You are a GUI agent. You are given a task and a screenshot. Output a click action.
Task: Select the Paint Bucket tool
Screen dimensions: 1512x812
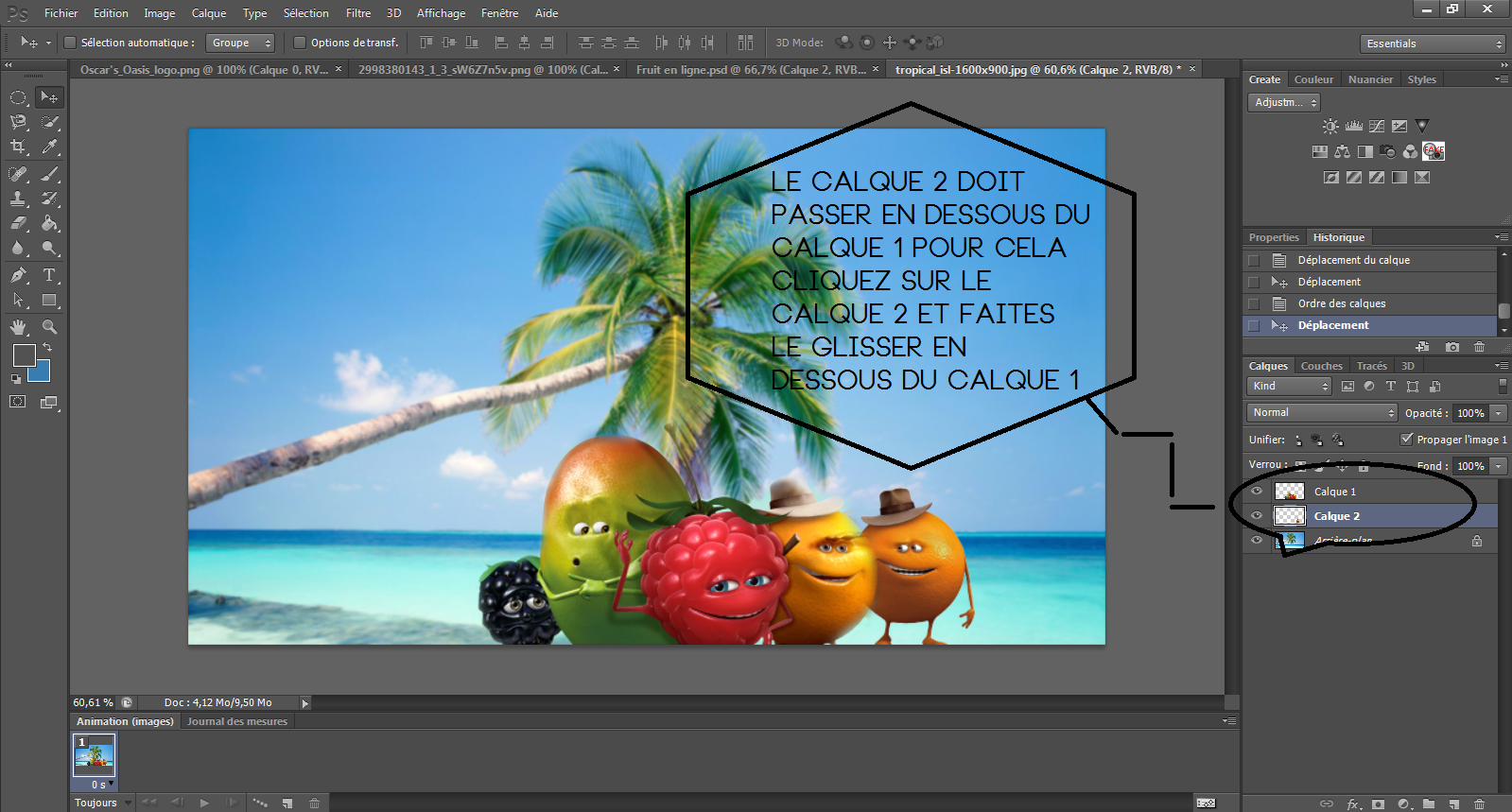click(x=49, y=223)
